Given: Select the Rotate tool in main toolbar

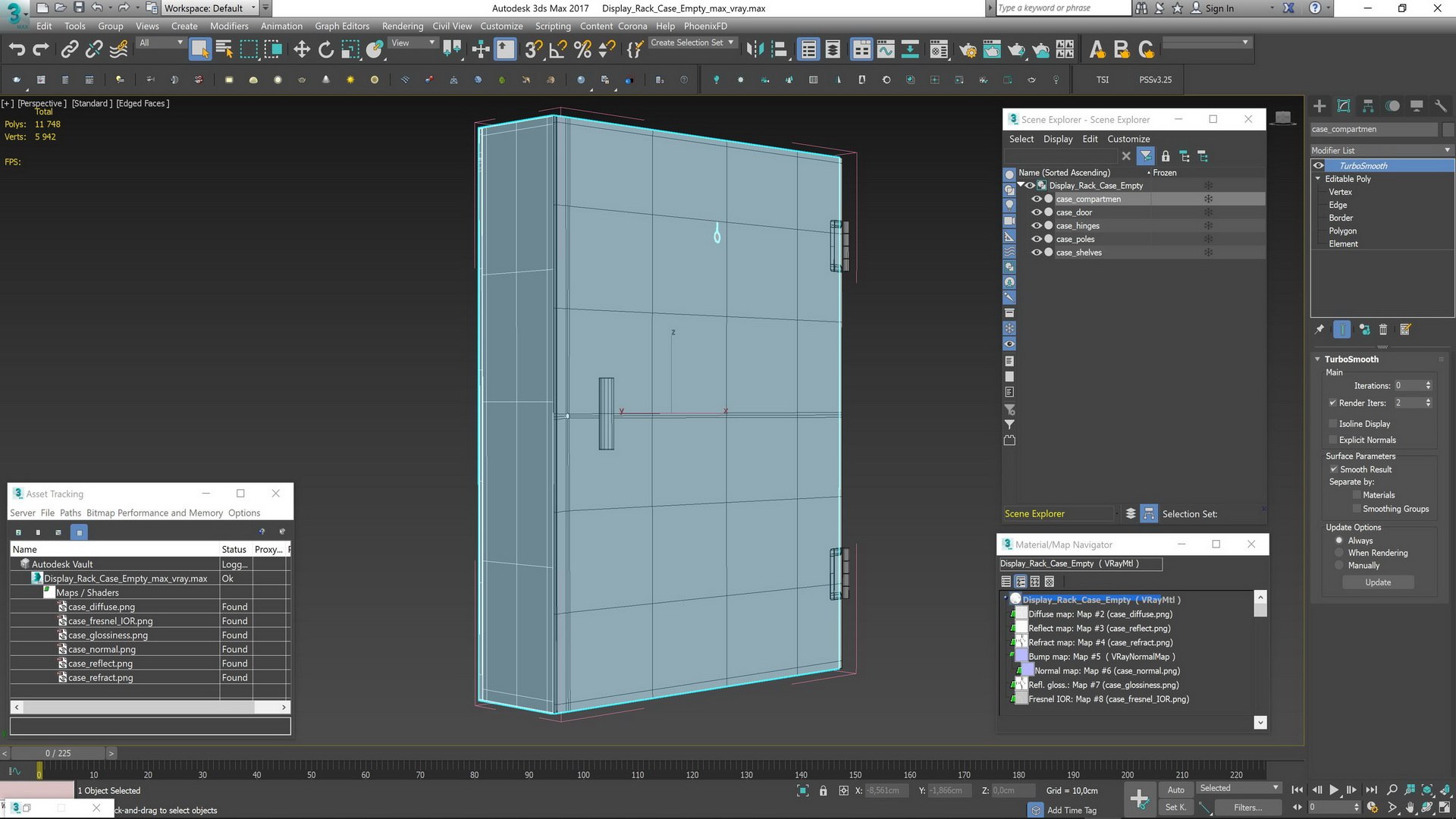Looking at the screenshot, I should (x=326, y=50).
